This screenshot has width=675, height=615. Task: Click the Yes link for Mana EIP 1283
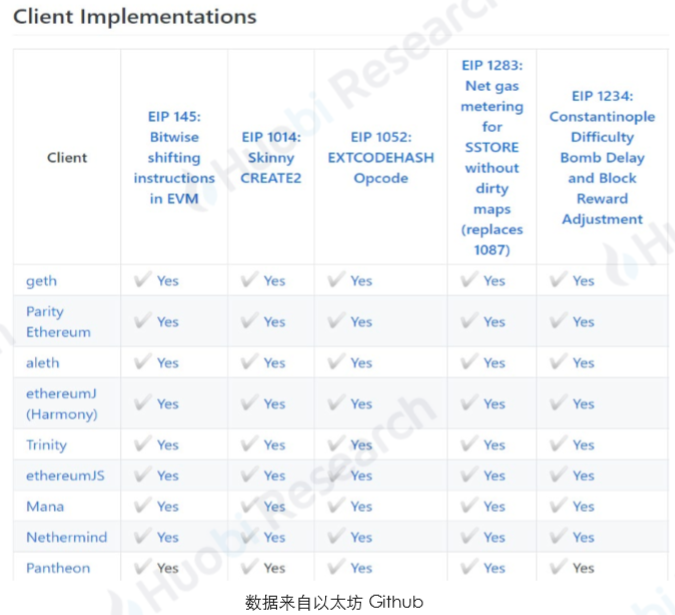(x=494, y=507)
